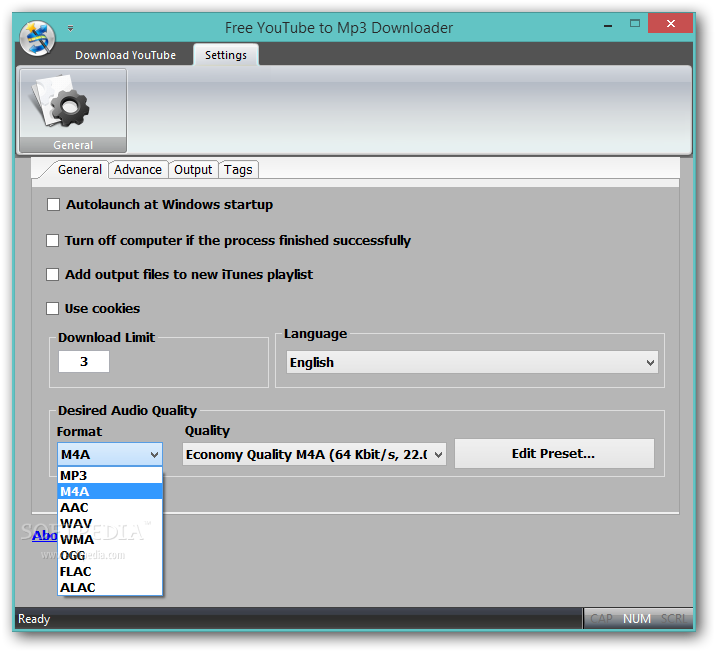Image resolution: width=716 pixels, height=652 pixels.
Task: Open the Language dropdown showing English
Action: [x=472, y=363]
